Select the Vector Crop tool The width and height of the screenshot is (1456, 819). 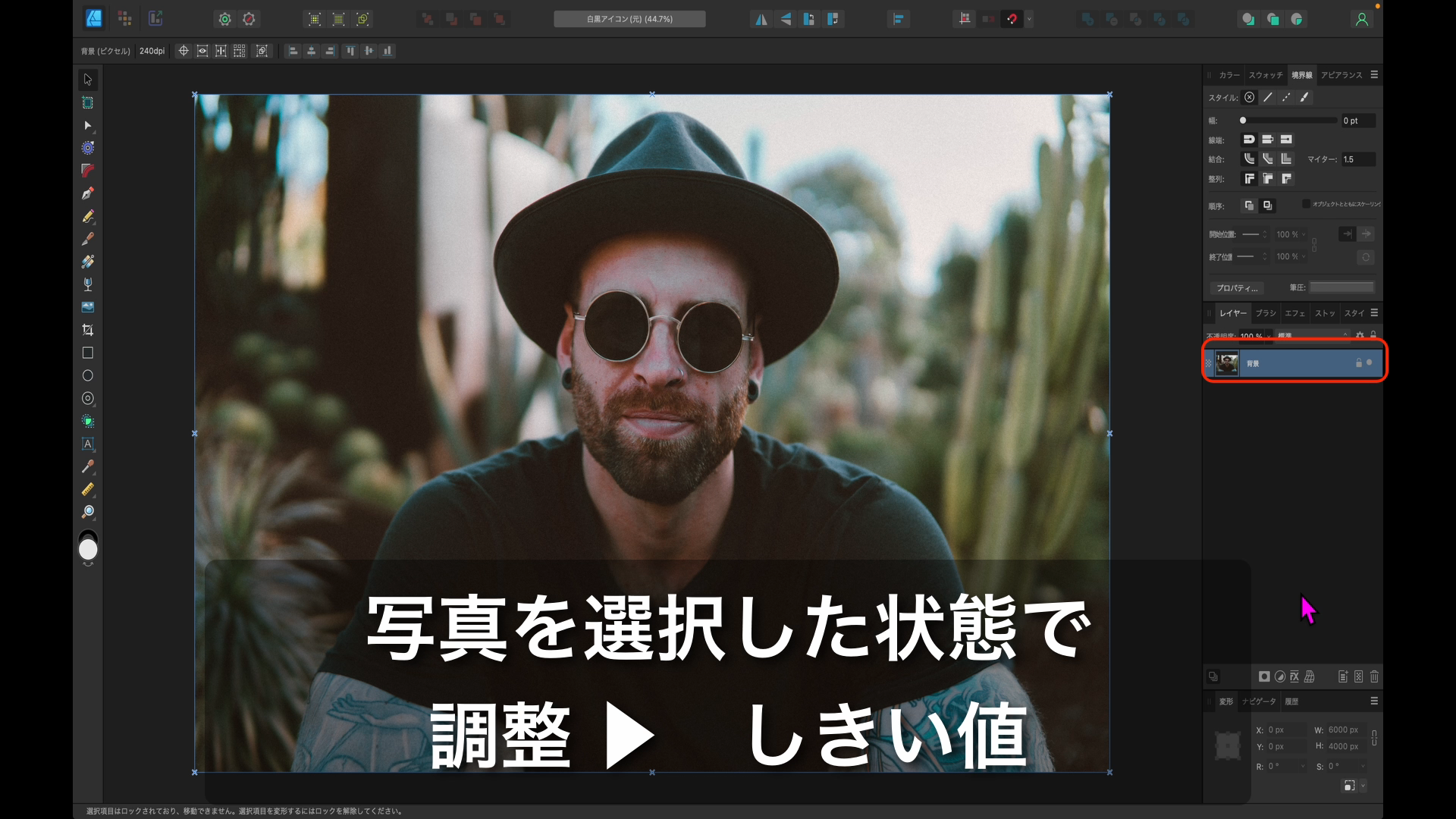pyautogui.click(x=88, y=330)
